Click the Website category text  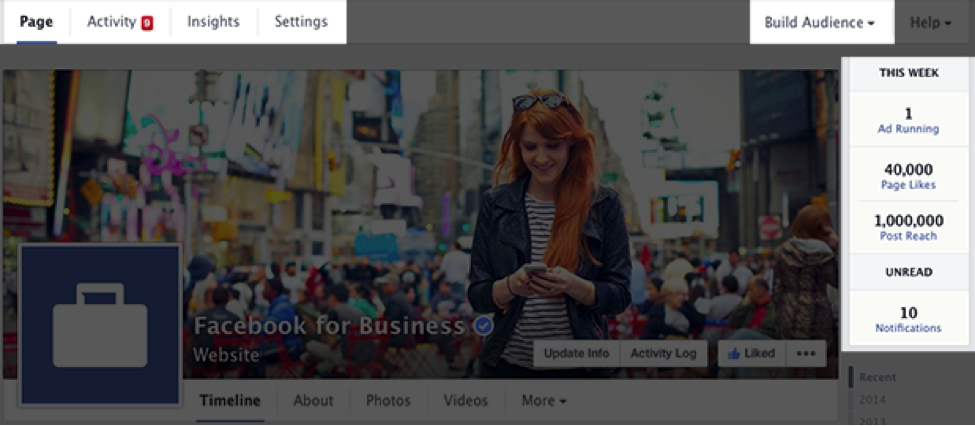pos(226,355)
